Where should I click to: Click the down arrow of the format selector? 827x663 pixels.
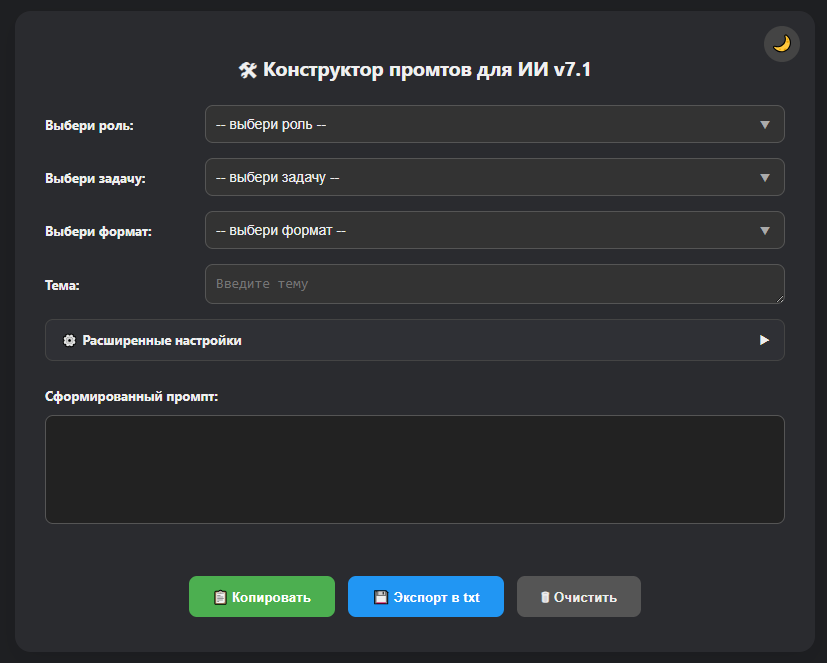pyautogui.click(x=765, y=231)
